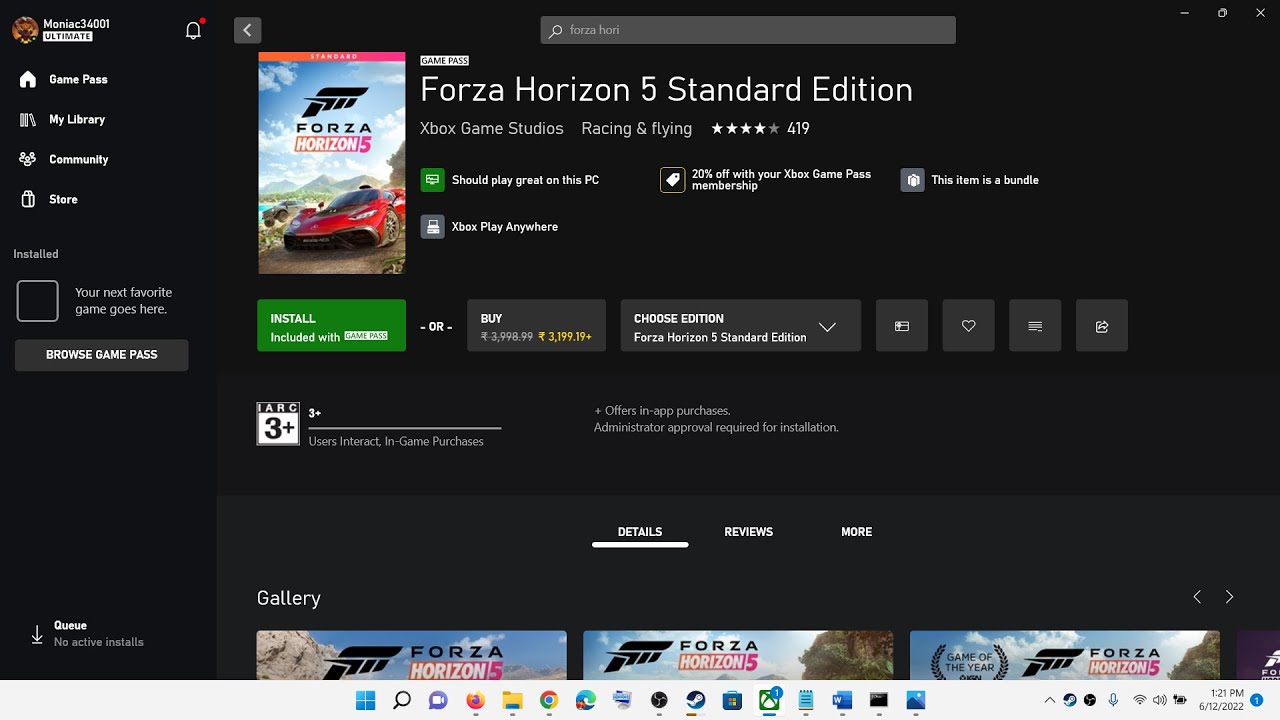This screenshot has width=1280, height=720.
Task: Click the Windows Start button
Action: (365, 700)
